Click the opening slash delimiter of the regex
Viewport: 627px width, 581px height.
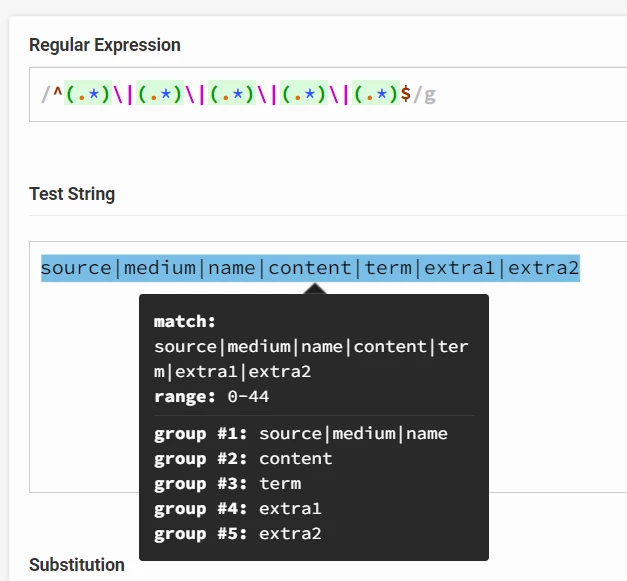tap(46, 95)
